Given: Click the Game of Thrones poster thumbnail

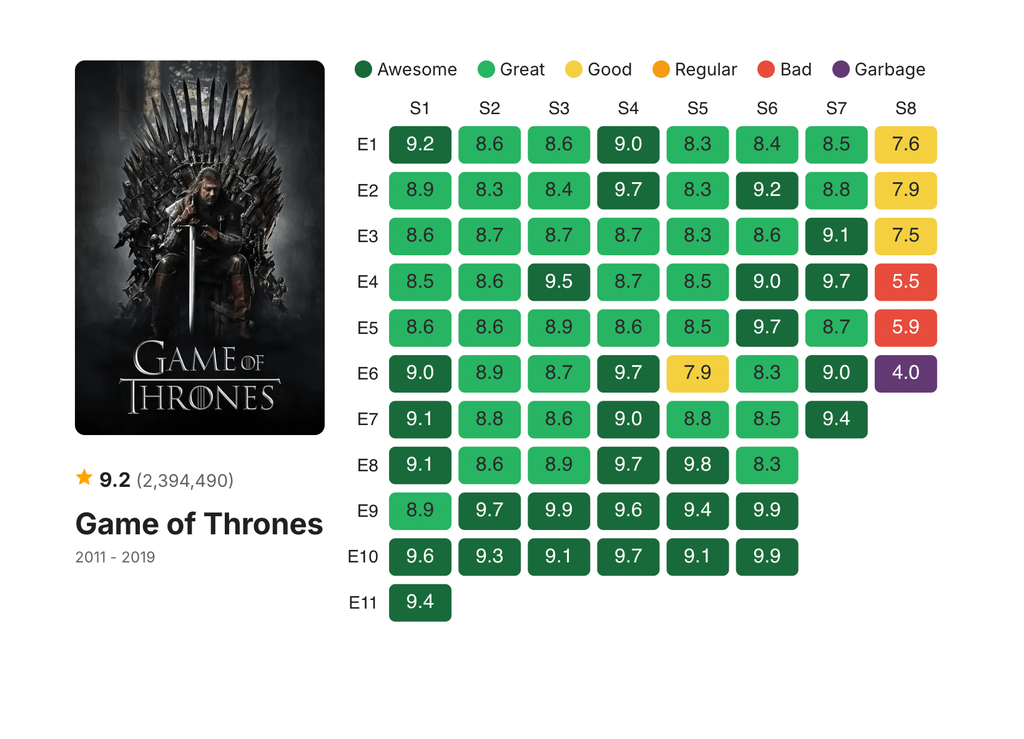Looking at the screenshot, I should [x=200, y=248].
